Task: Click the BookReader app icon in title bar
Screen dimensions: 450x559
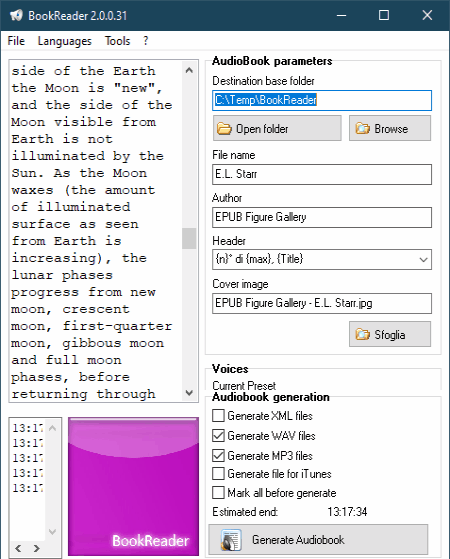Action: tap(16, 15)
